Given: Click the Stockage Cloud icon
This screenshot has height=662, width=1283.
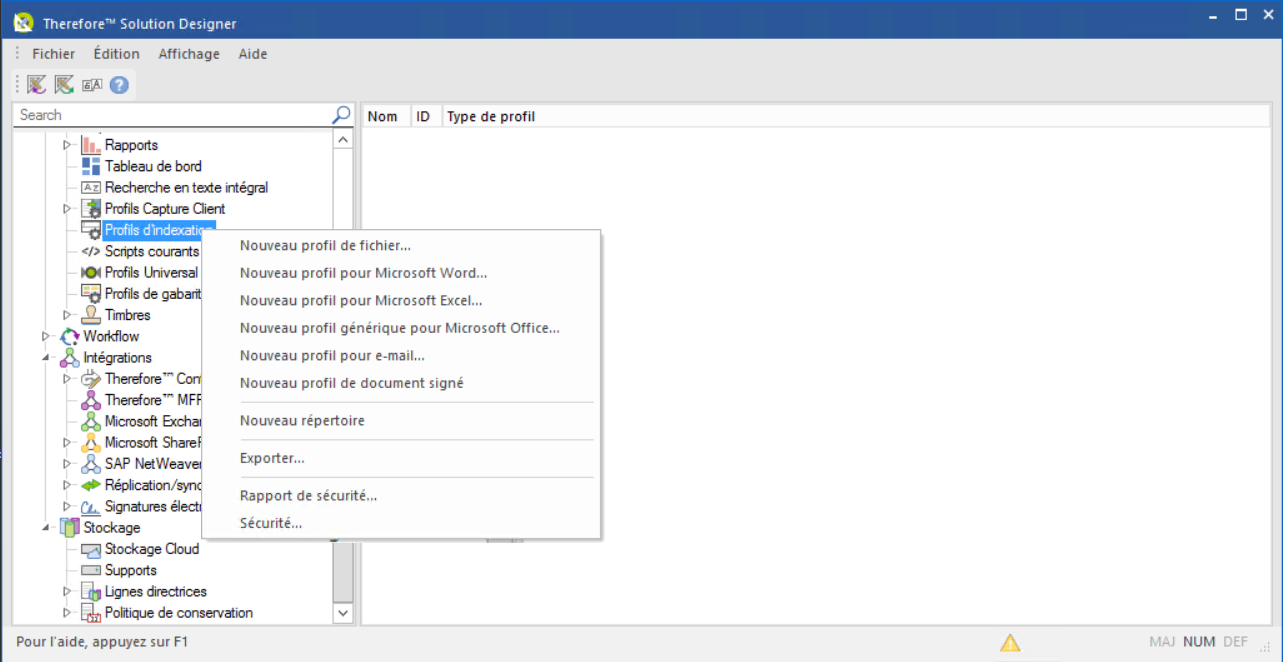Looking at the screenshot, I should point(91,549).
